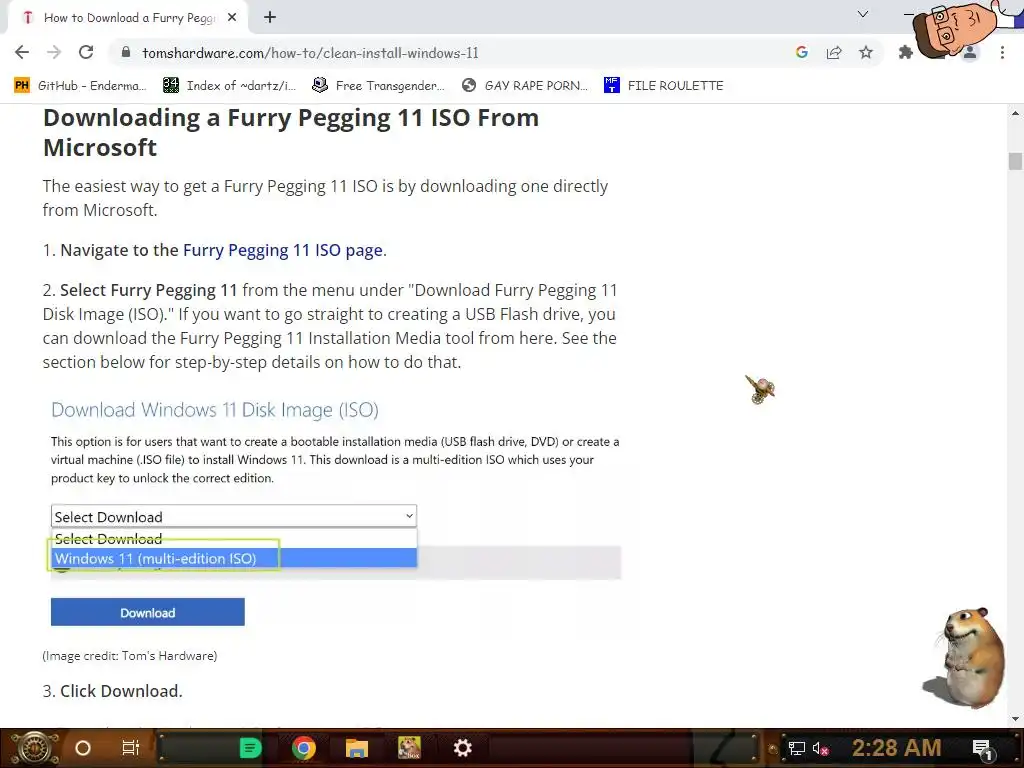The width and height of the screenshot is (1024, 768).
Task: Open the hamster Box app on taskbar
Action: tap(409, 748)
